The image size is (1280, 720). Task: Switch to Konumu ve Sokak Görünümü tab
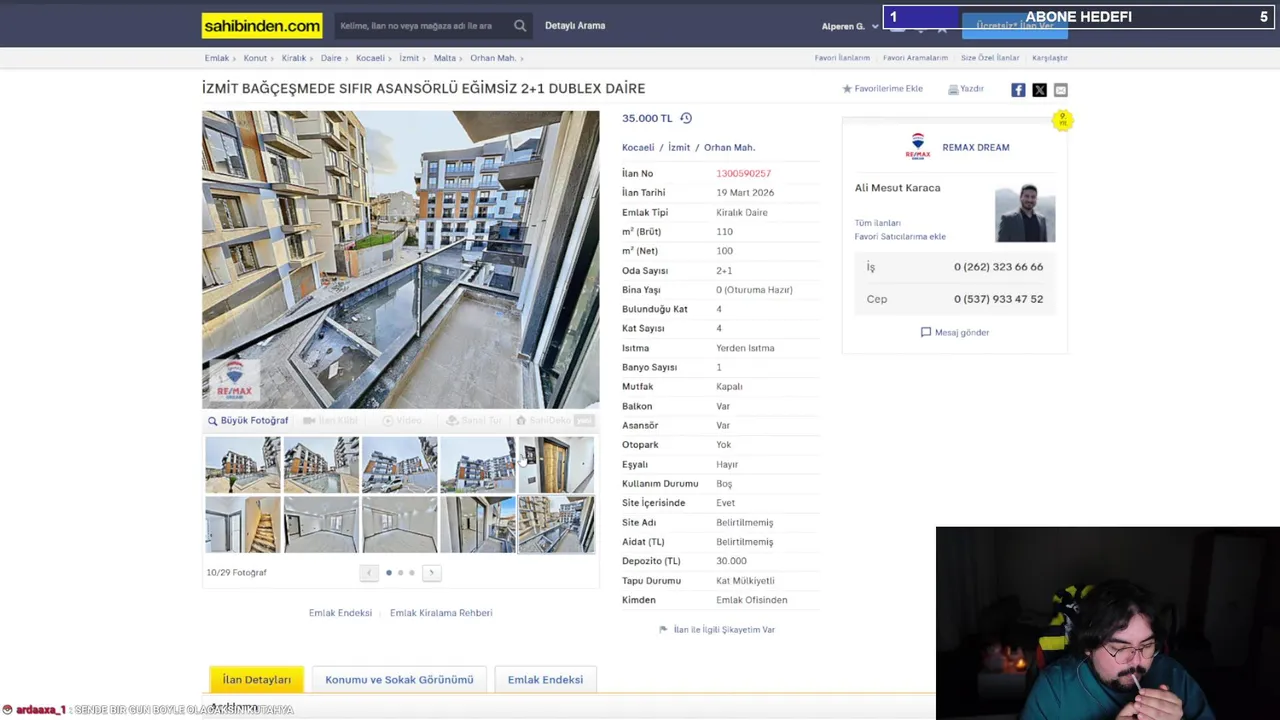[399, 680]
